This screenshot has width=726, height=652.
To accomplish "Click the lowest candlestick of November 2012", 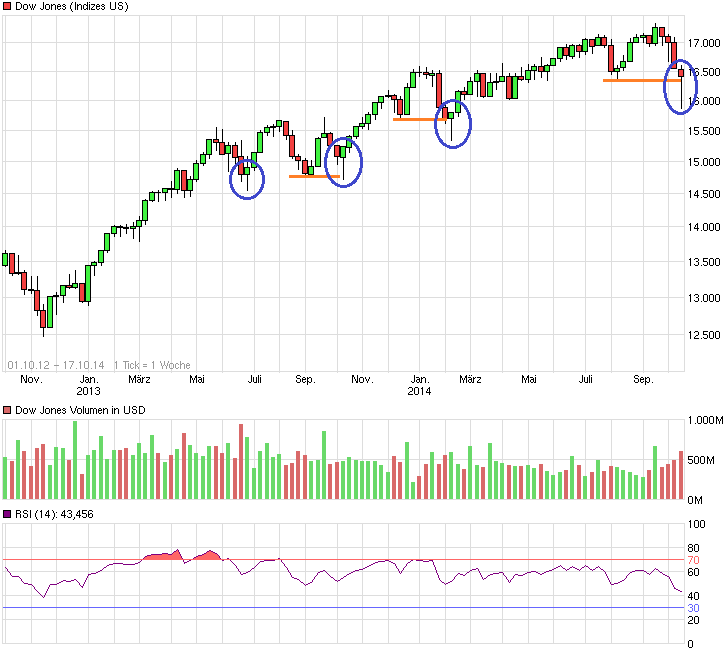I will coord(43,319).
